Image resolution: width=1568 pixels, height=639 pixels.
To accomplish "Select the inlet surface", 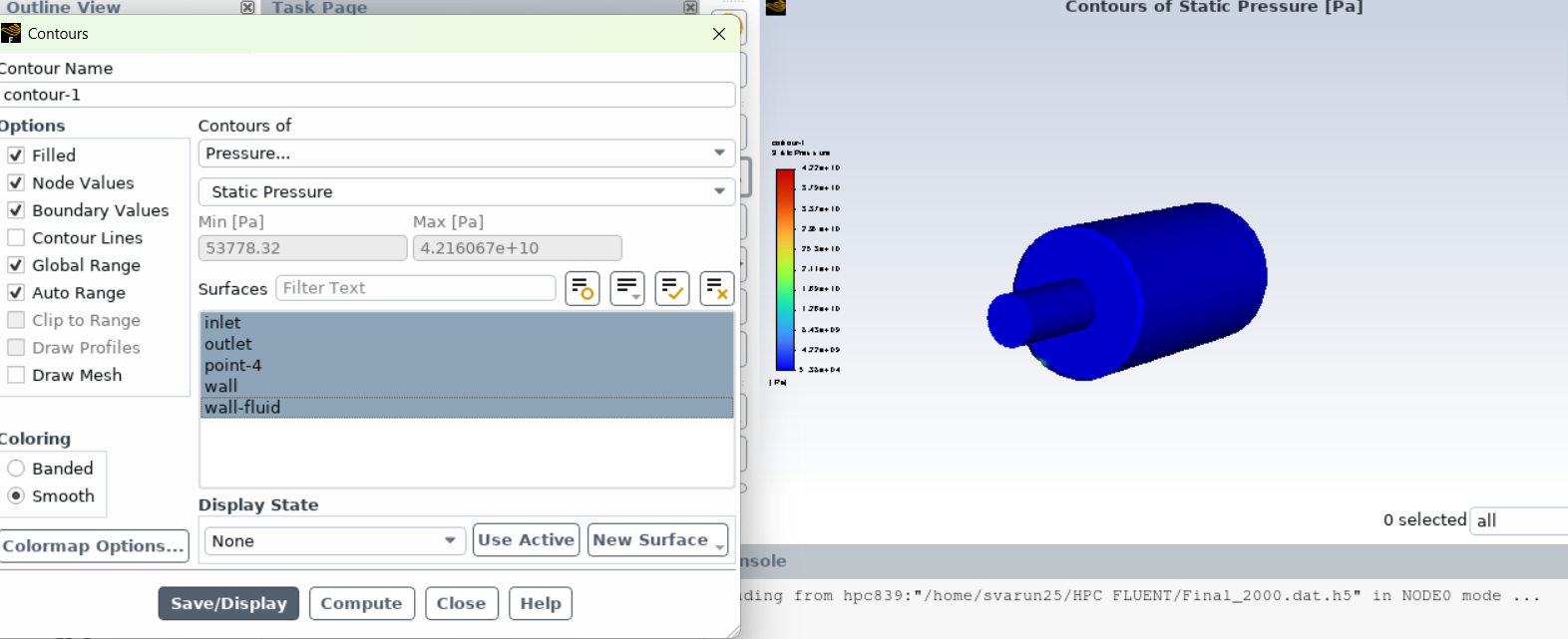I will [467, 323].
